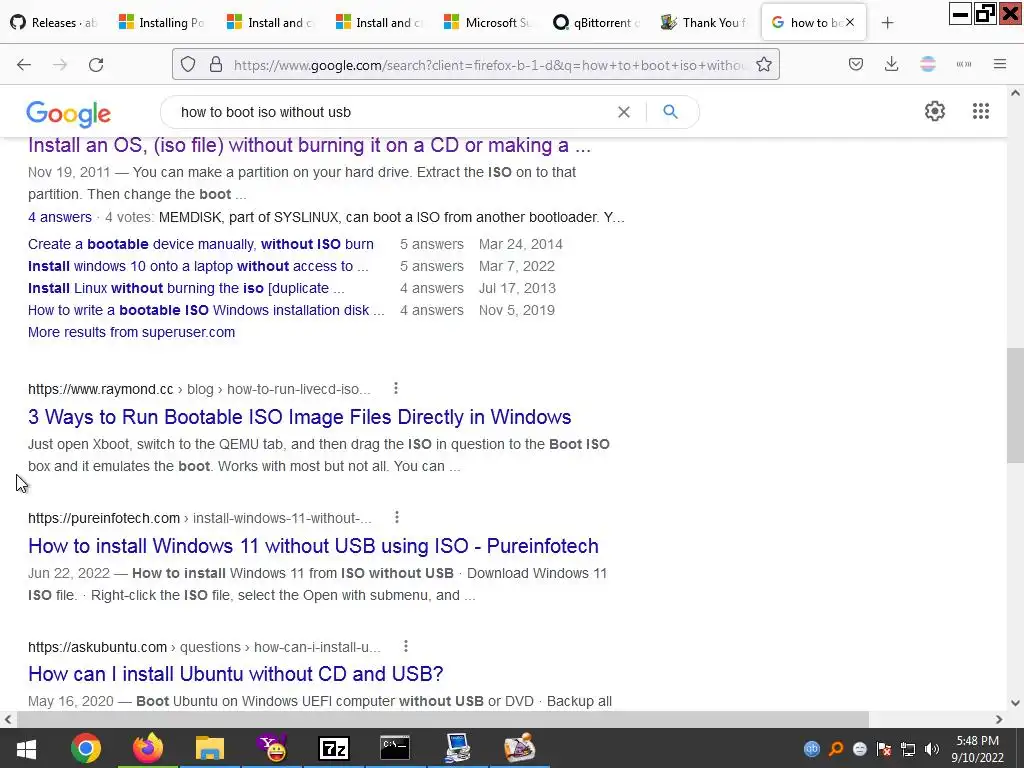Open File Explorer from the taskbar
This screenshot has width=1024, height=768.
click(210, 748)
